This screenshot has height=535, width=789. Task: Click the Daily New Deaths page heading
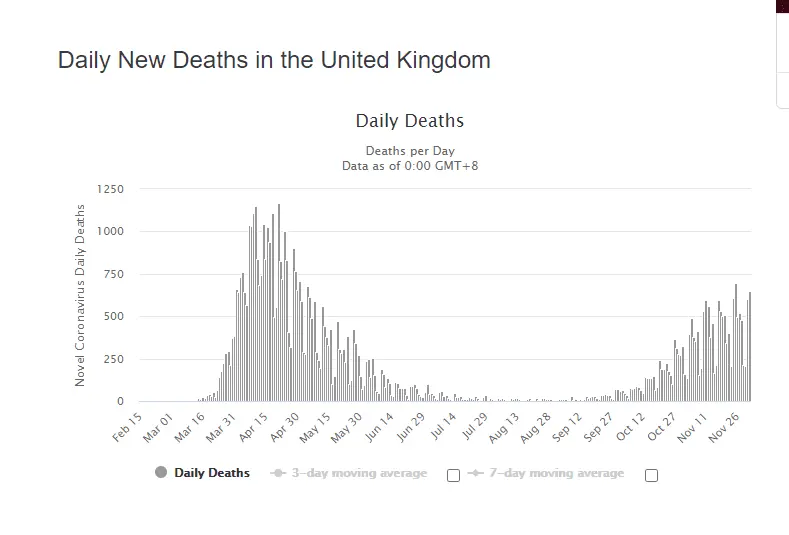274,60
